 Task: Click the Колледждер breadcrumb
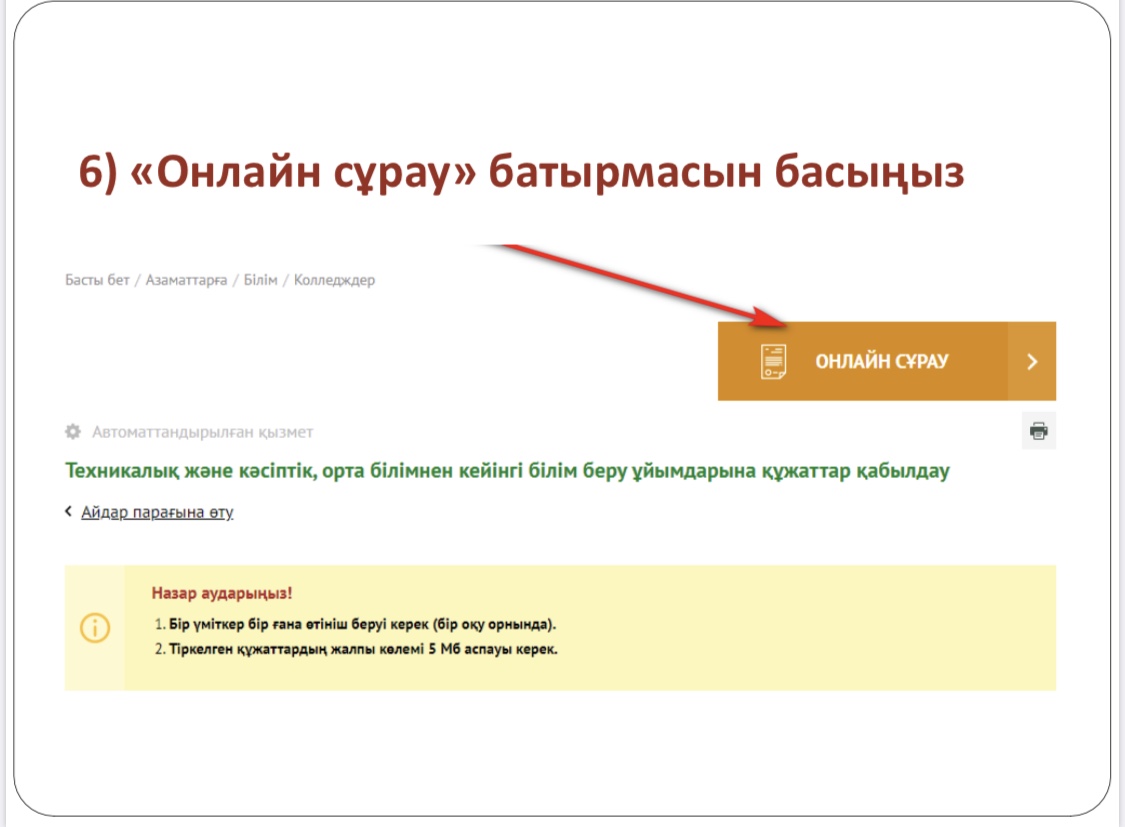click(x=334, y=280)
